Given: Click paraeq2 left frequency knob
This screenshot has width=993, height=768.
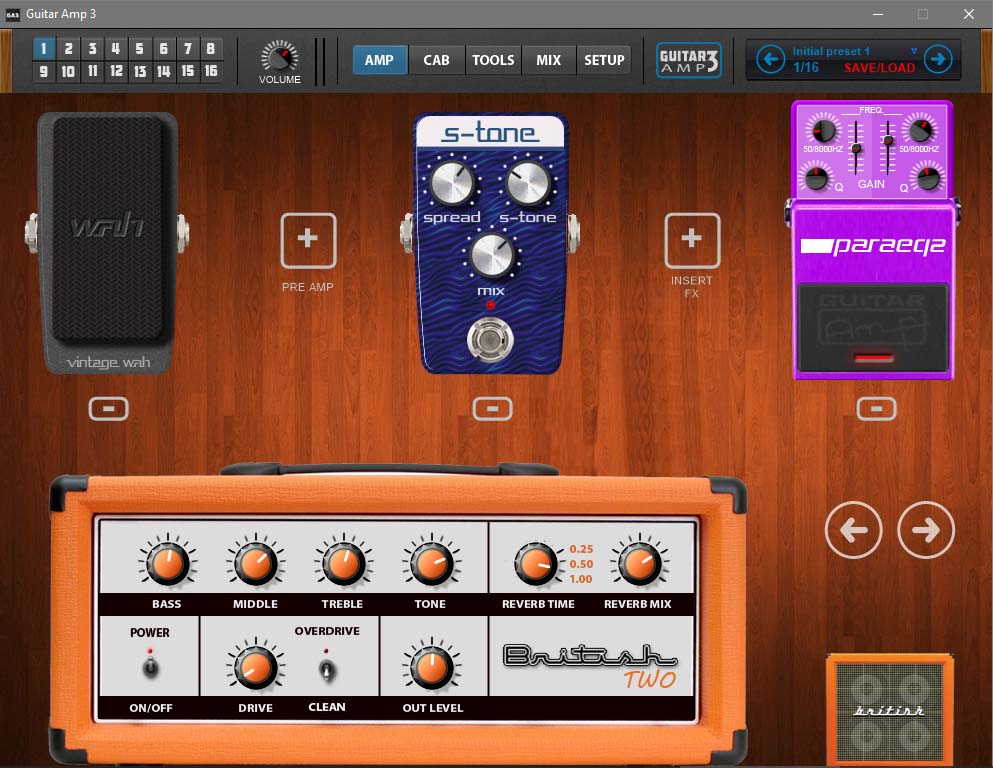Looking at the screenshot, I should 823,130.
